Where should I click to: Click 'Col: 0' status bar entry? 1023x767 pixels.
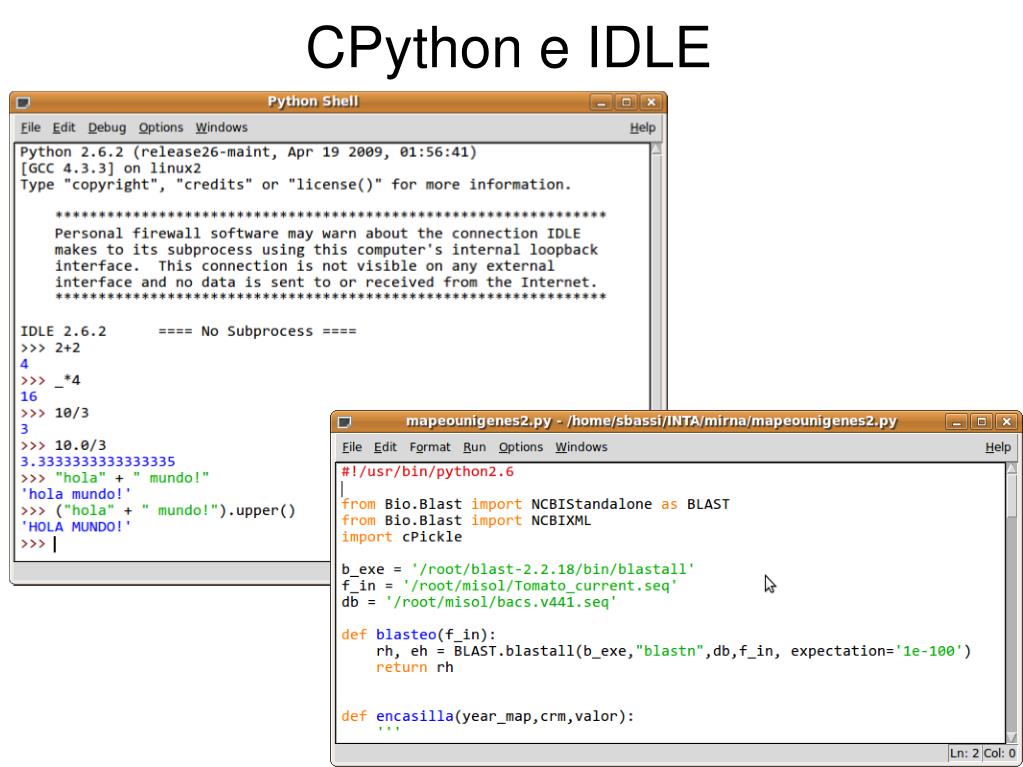pos(999,753)
